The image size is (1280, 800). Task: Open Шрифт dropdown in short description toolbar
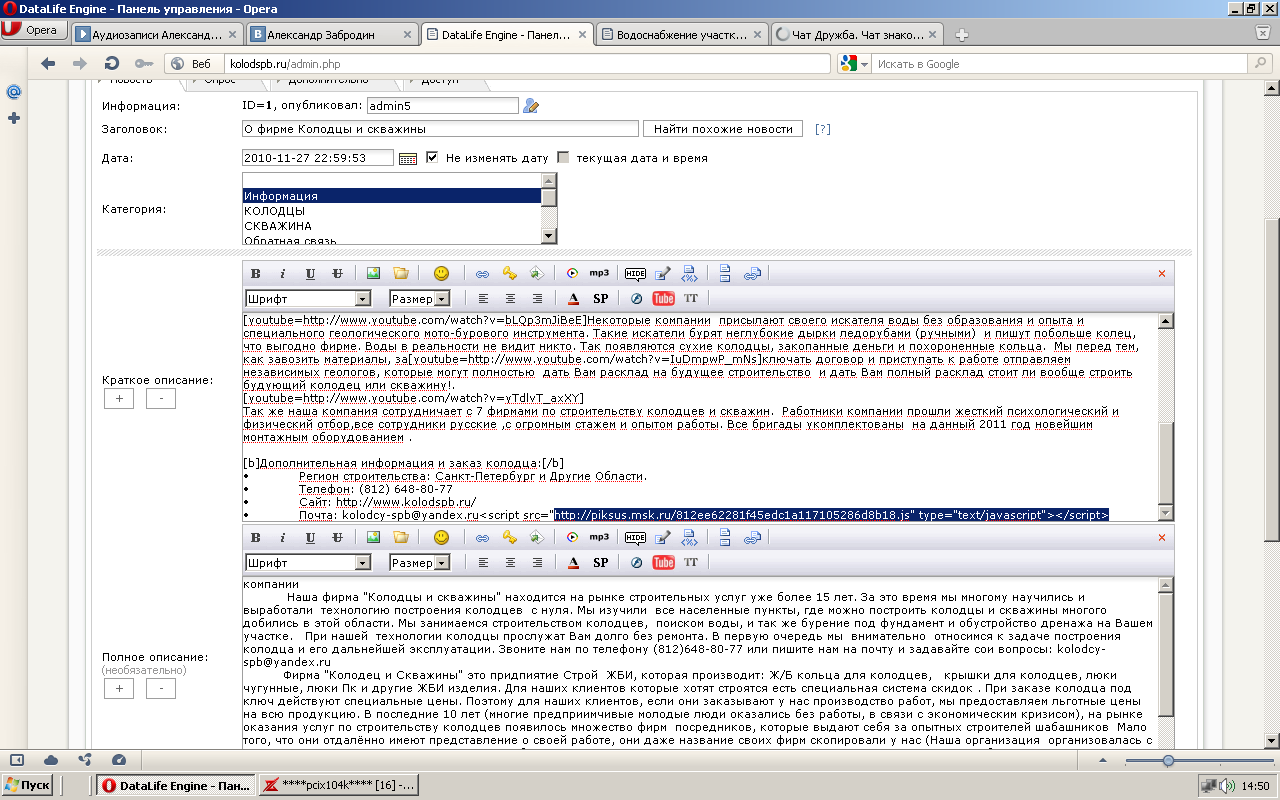click(x=308, y=298)
